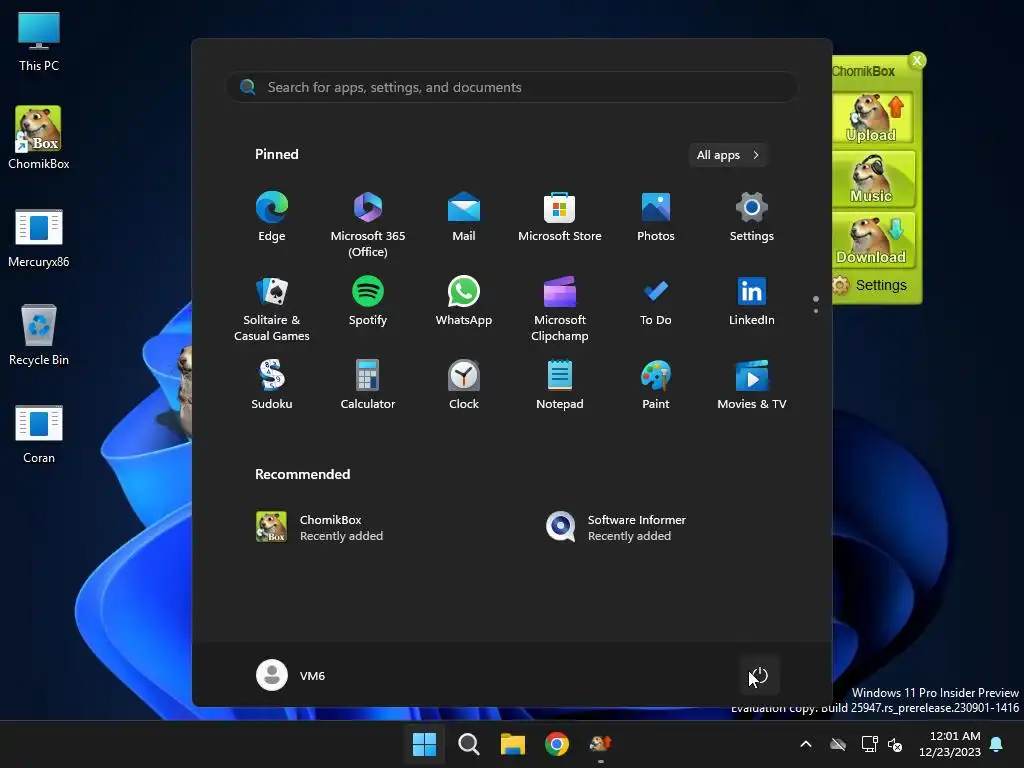The width and height of the screenshot is (1024, 768).
Task: Select Coran desktop icon
Action: [39, 434]
